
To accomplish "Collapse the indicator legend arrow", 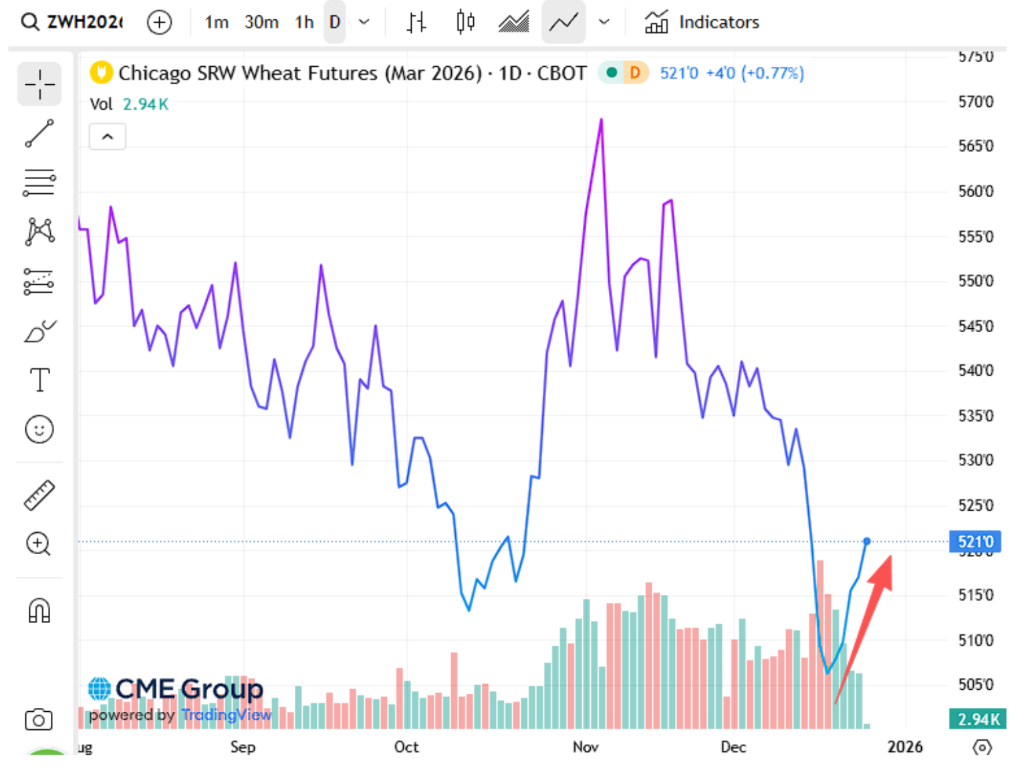I will click(107, 137).
